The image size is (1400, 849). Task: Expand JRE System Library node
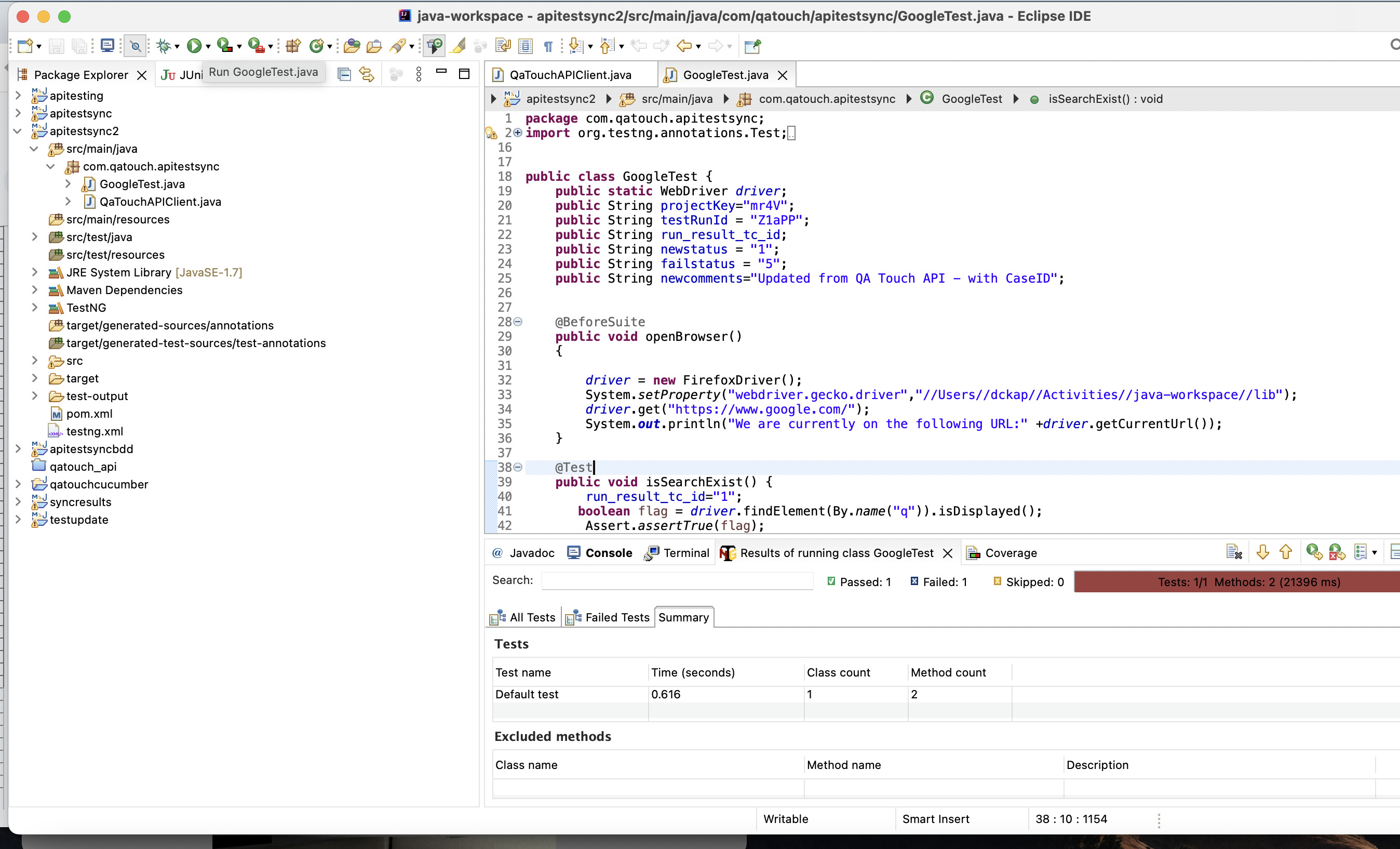[34, 272]
